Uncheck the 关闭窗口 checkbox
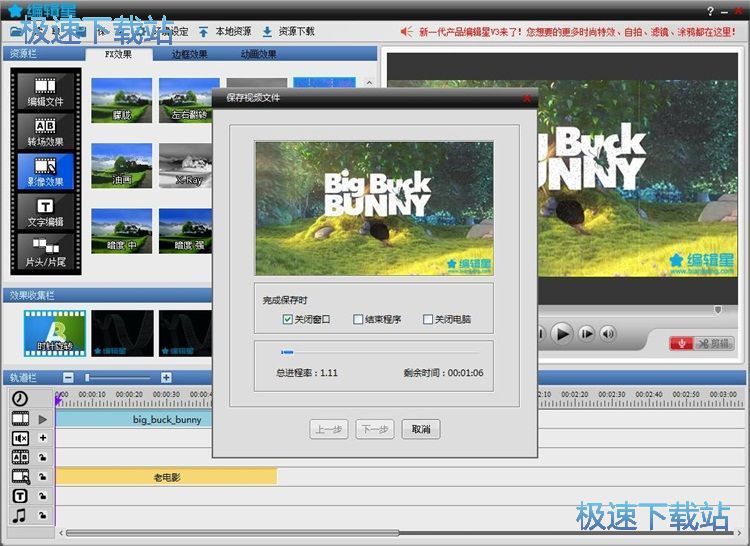750x546 pixels. pos(287,319)
